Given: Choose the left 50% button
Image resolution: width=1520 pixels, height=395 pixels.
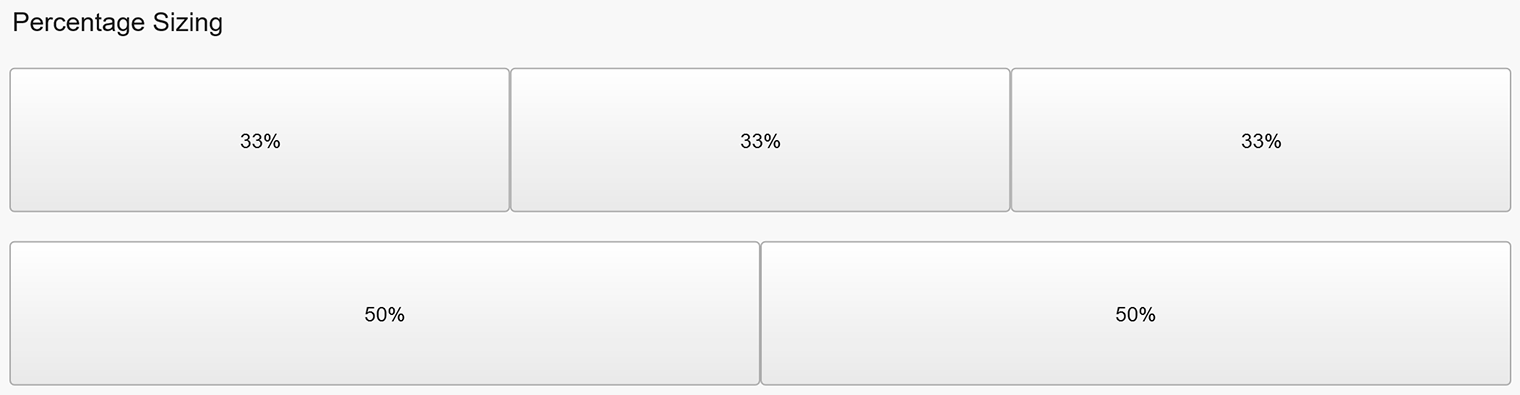Looking at the screenshot, I should (385, 313).
